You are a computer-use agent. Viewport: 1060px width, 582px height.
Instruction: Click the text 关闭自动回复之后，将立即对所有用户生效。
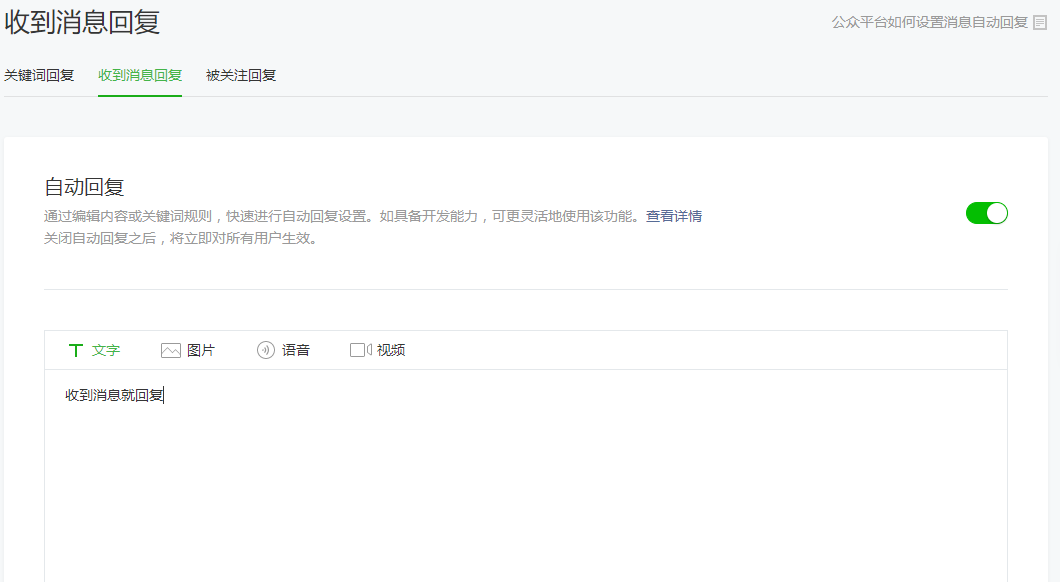point(180,239)
